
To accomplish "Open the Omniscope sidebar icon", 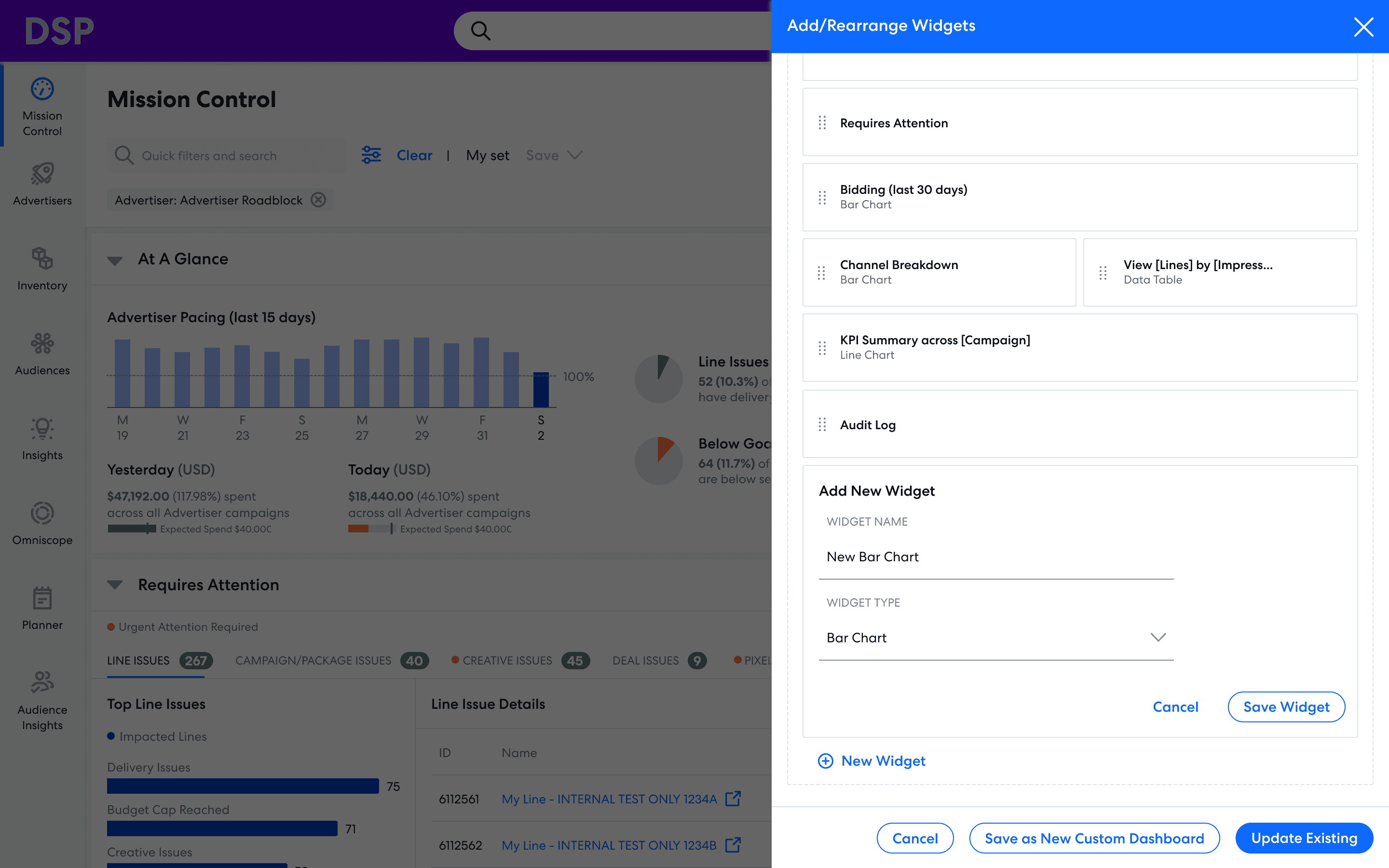I will pyautogui.click(x=42, y=513).
